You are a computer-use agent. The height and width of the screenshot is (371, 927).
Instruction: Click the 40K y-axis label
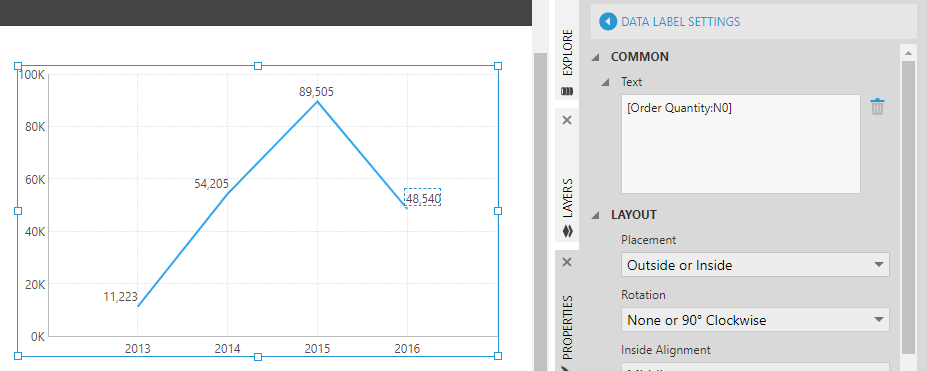click(34, 232)
